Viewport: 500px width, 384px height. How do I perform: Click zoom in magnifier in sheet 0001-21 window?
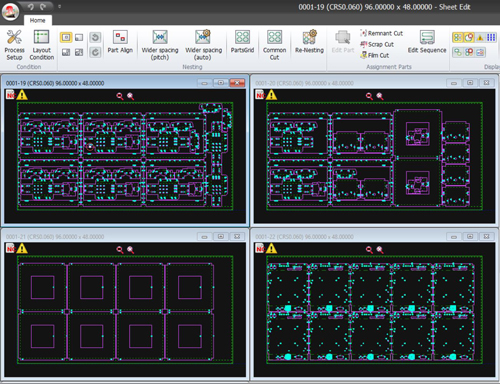[x=130, y=250]
